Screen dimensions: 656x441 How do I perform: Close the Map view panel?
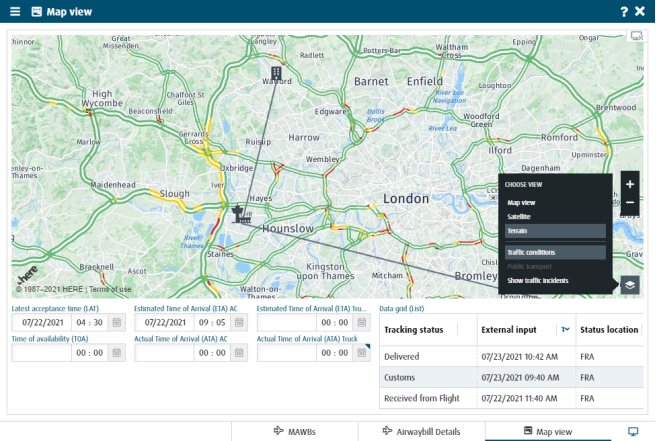pyautogui.click(x=640, y=11)
